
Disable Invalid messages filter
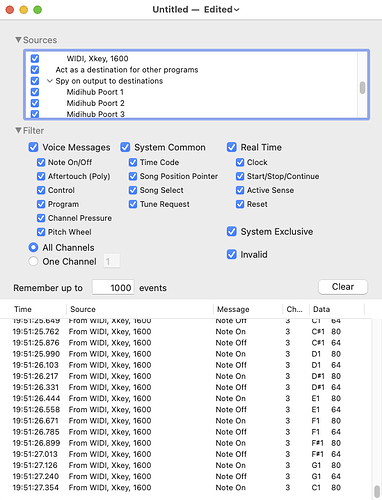point(232,254)
